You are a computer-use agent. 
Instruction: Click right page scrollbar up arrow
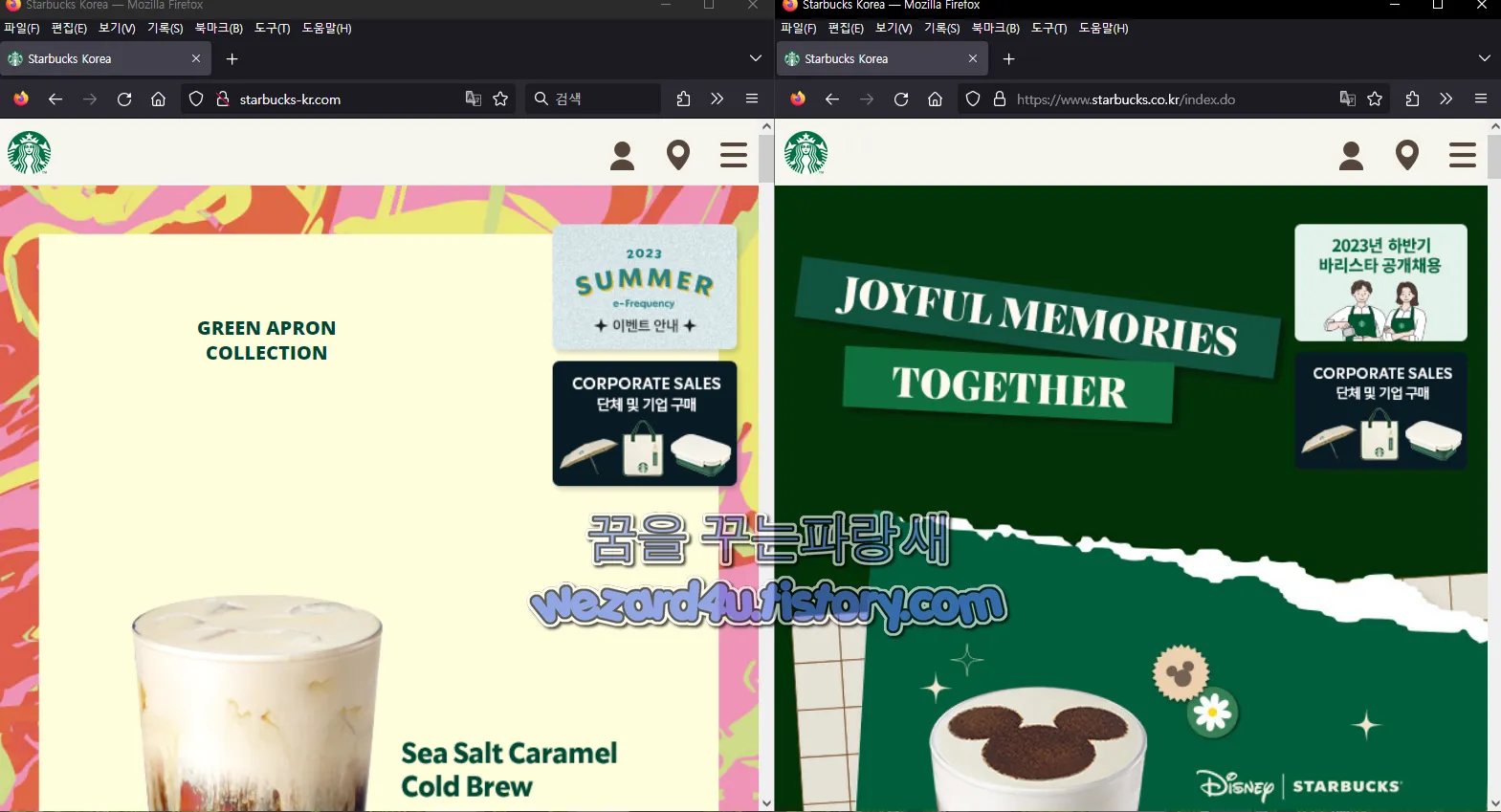point(1494,126)
